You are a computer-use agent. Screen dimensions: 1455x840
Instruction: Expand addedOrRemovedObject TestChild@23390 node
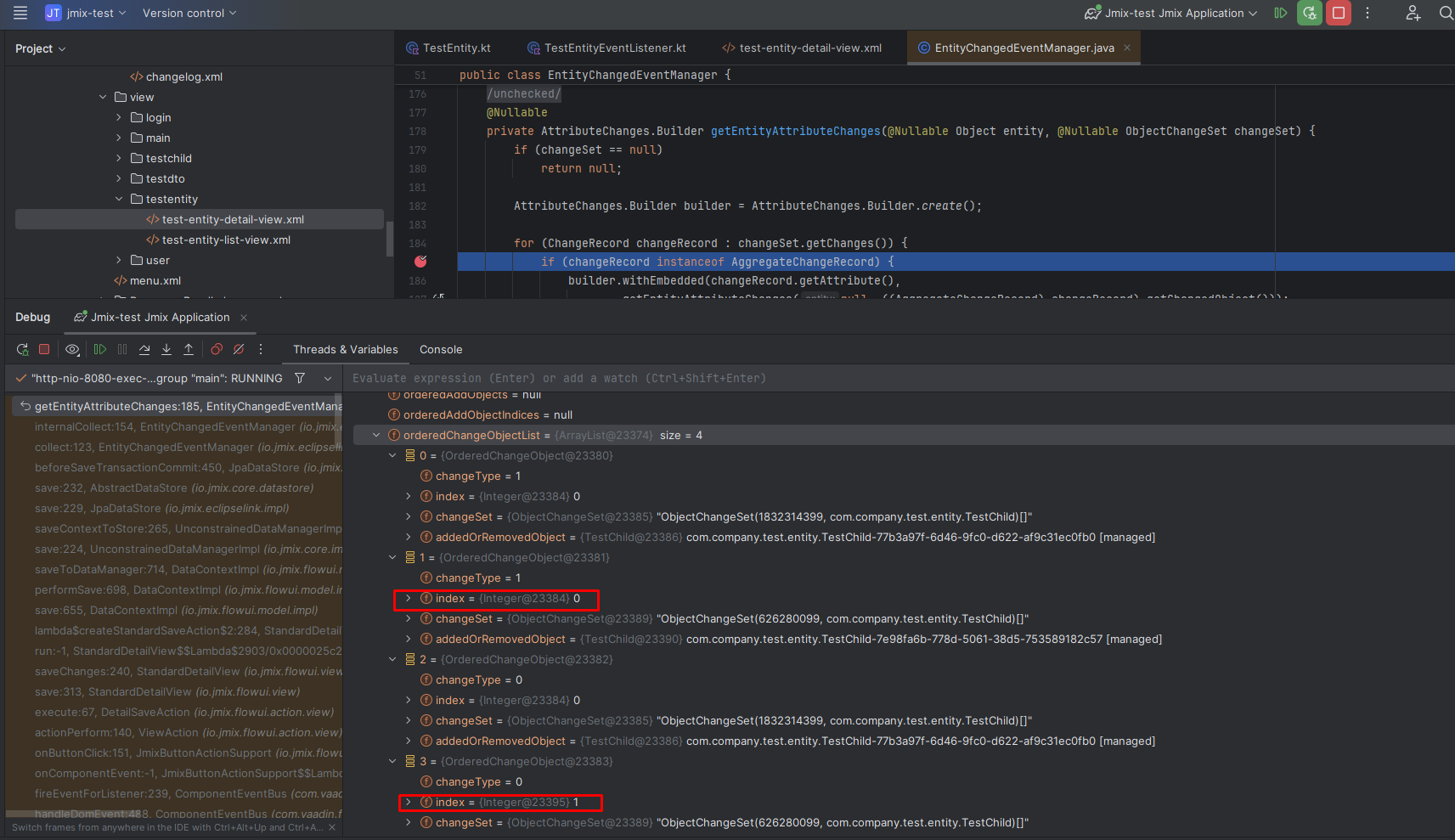[x=409, y=639]
